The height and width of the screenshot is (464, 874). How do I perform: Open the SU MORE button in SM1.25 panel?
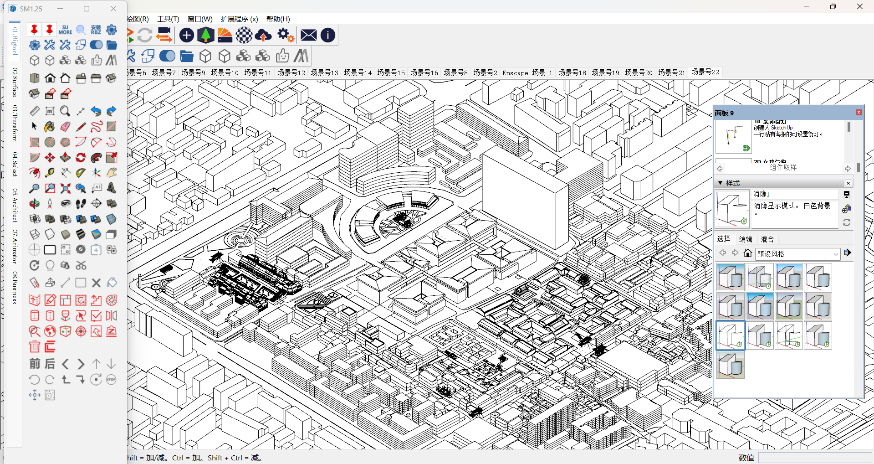[x=65, y=30]
